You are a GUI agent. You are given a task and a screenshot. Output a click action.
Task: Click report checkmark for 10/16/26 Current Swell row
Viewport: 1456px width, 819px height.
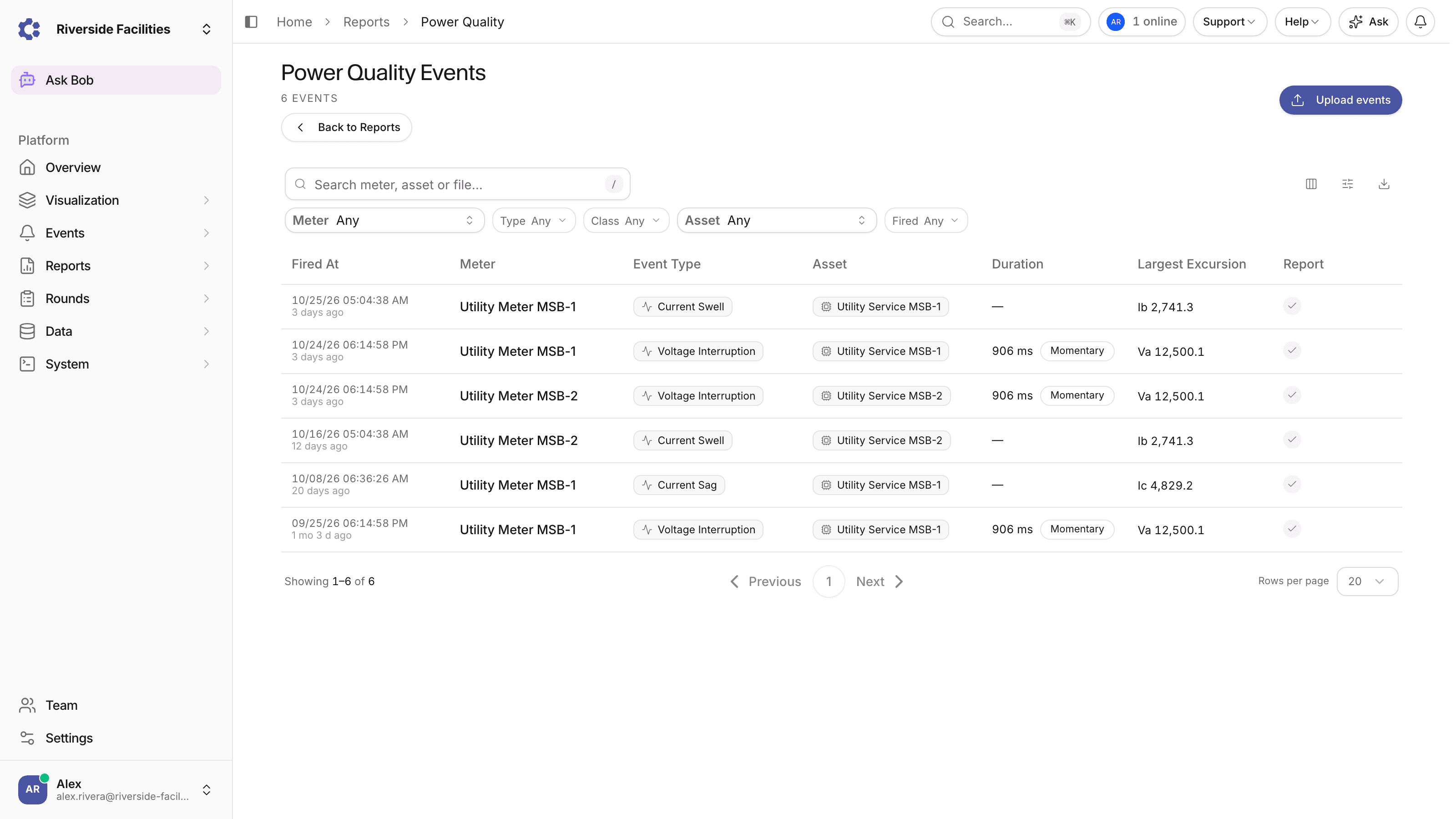[1292, 440]
